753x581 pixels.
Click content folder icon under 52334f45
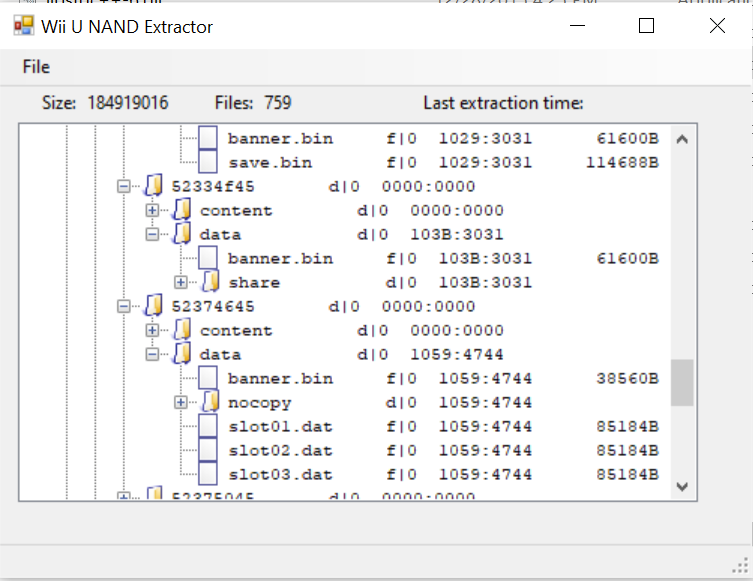click(182, 209)
